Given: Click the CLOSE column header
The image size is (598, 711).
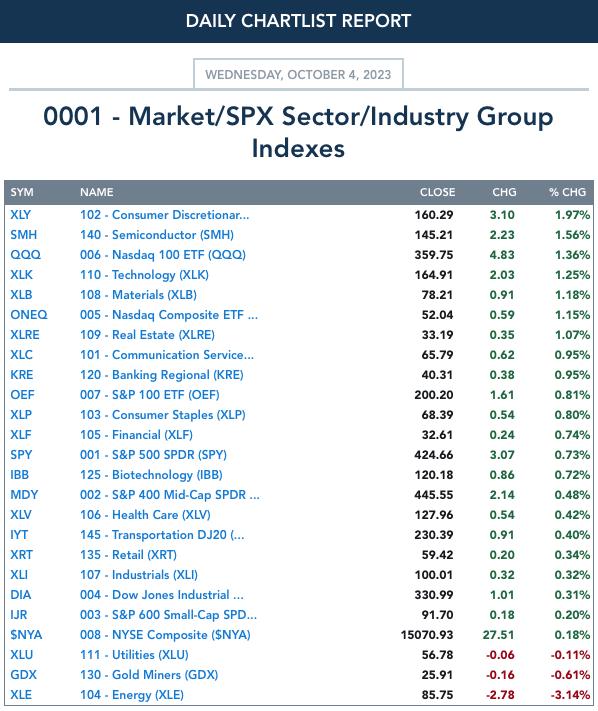Looking at the screenshot, I should 437,192.
